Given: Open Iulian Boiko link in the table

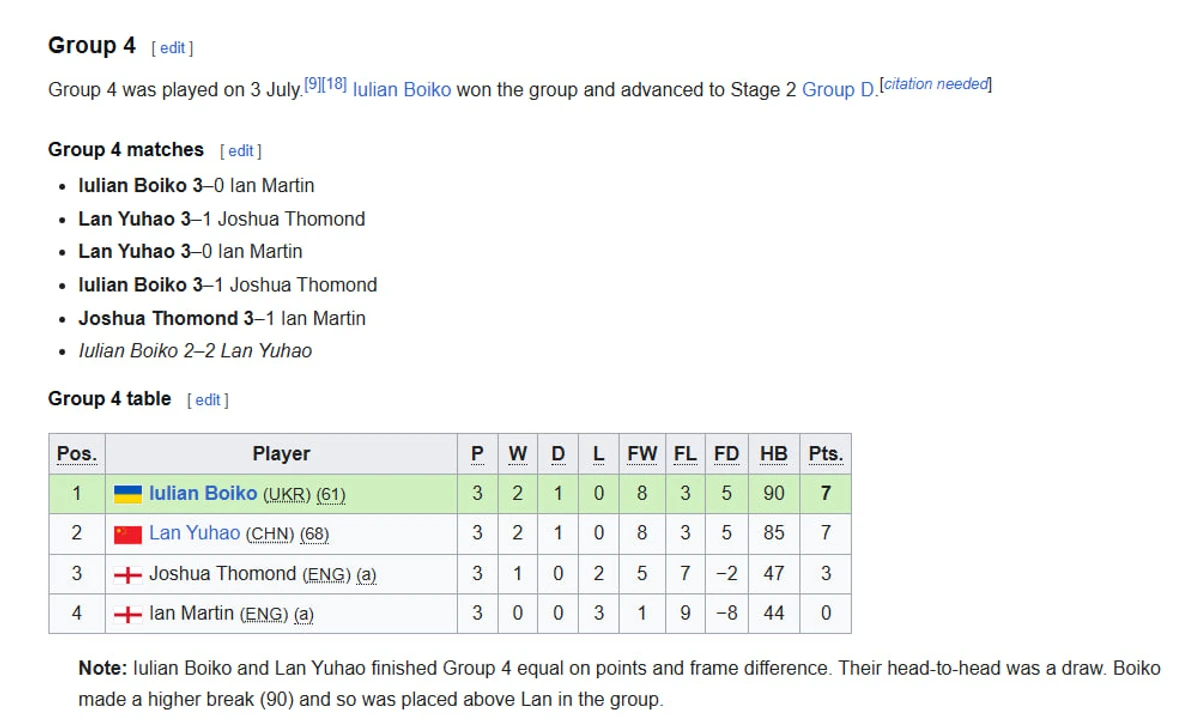Looking at the screenshot, I should click(x=203, y=493).
